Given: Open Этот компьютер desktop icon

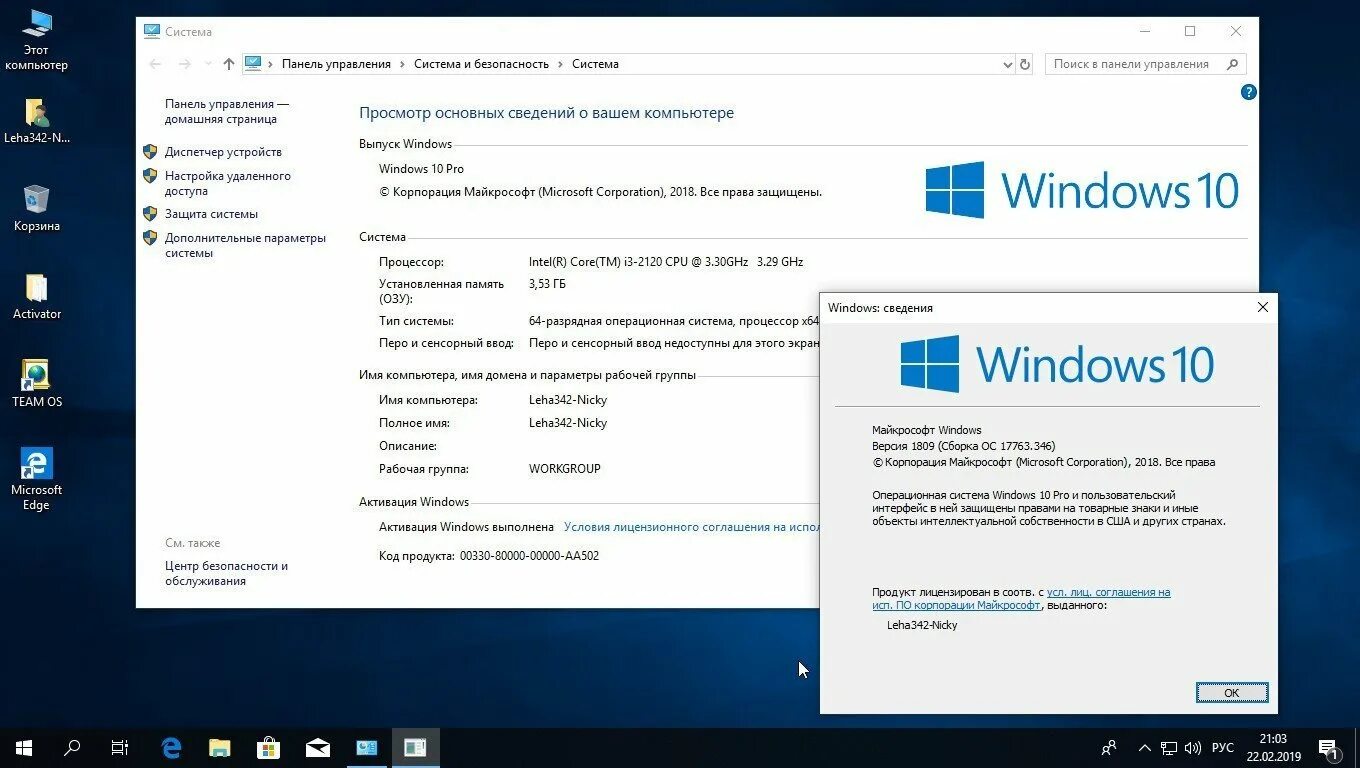Looking at the screenshot, I should pos(37,40).
